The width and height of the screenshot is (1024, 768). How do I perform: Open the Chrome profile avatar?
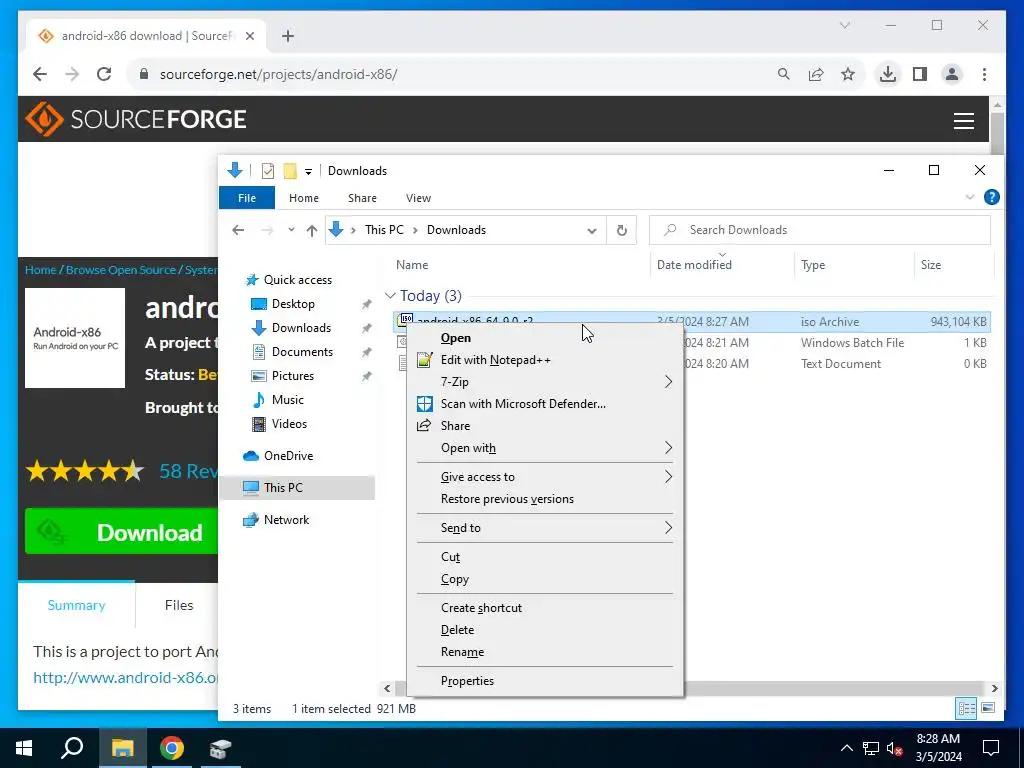[952, 74]
